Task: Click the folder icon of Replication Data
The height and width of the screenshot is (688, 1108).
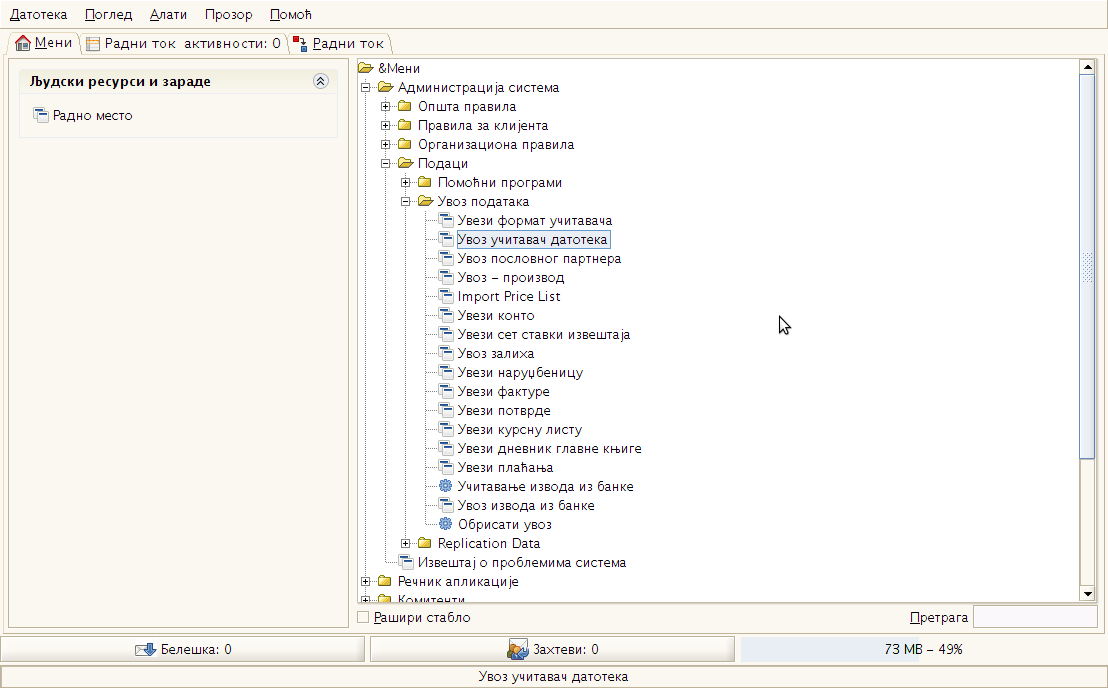Action: pyautogui.click(x=425, y=543)
